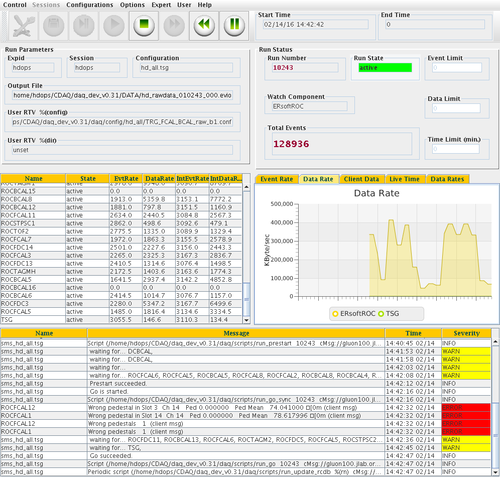Click the Event Limit input field
The width and height of the screenshot is (500, 477).
[x=457, y=68]
